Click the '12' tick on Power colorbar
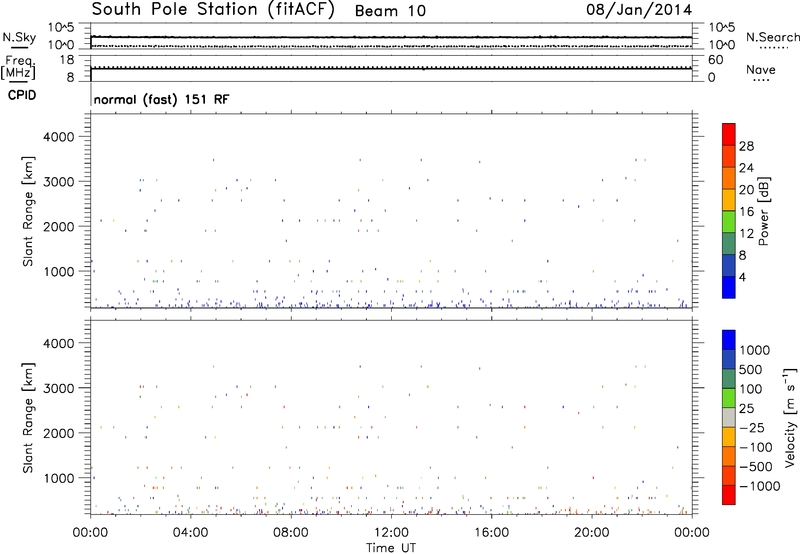 pyautogui.click(x=746, y=234)
